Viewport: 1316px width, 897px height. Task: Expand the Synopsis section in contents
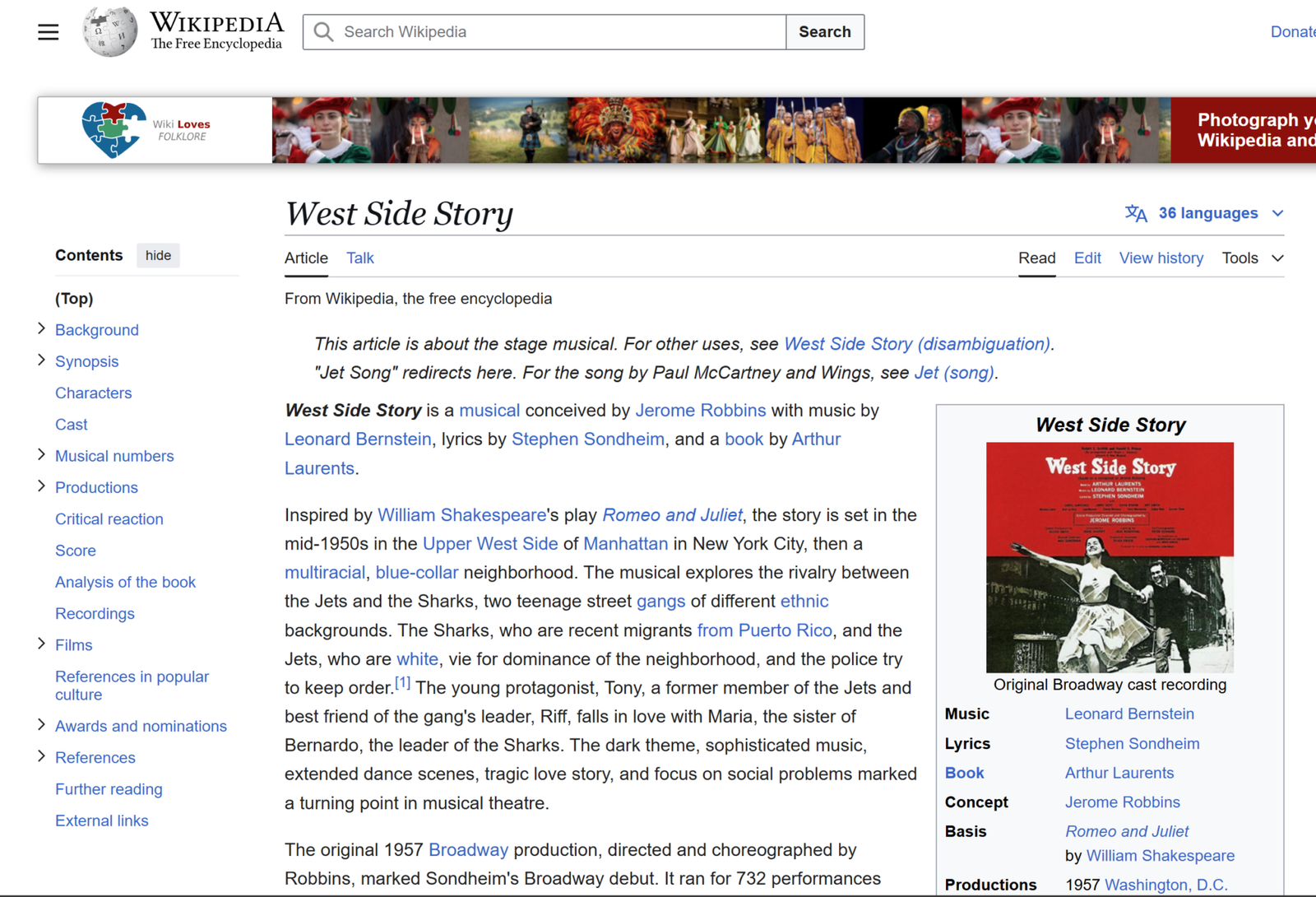click(42, 360)
